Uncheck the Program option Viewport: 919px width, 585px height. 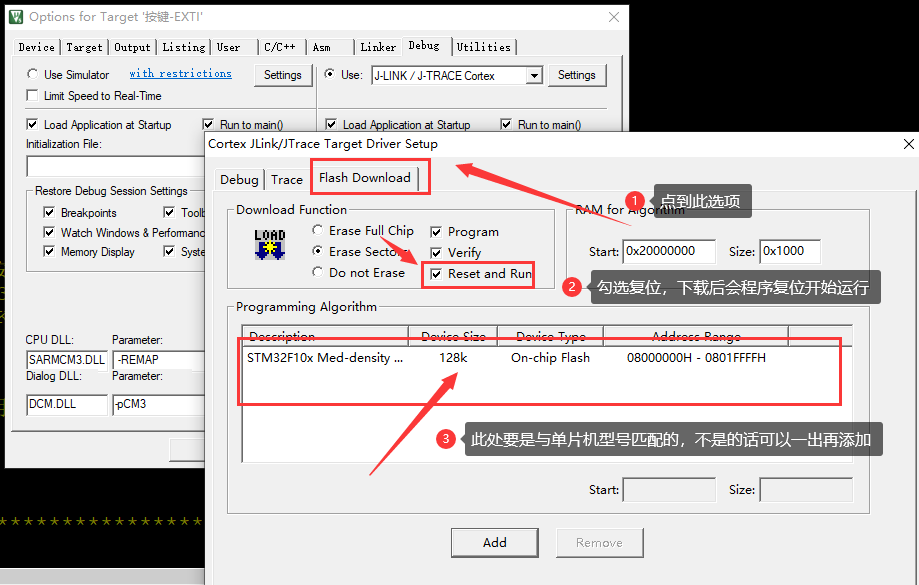(x=436, y=230)
